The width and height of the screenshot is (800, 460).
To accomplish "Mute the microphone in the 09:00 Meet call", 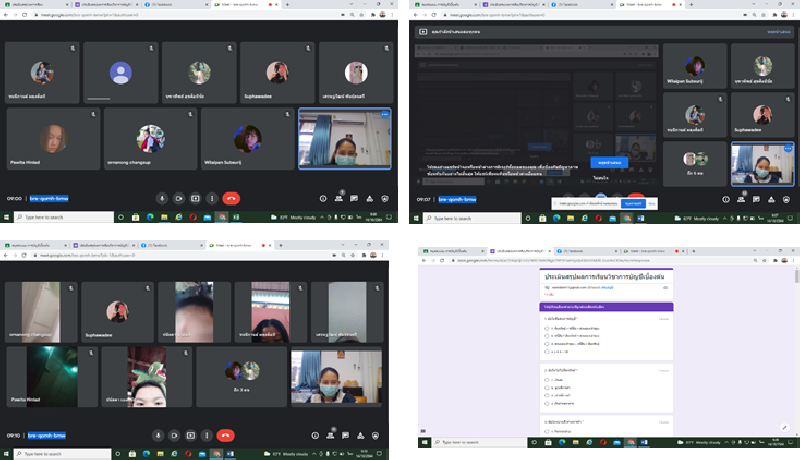I will (162, 198).
